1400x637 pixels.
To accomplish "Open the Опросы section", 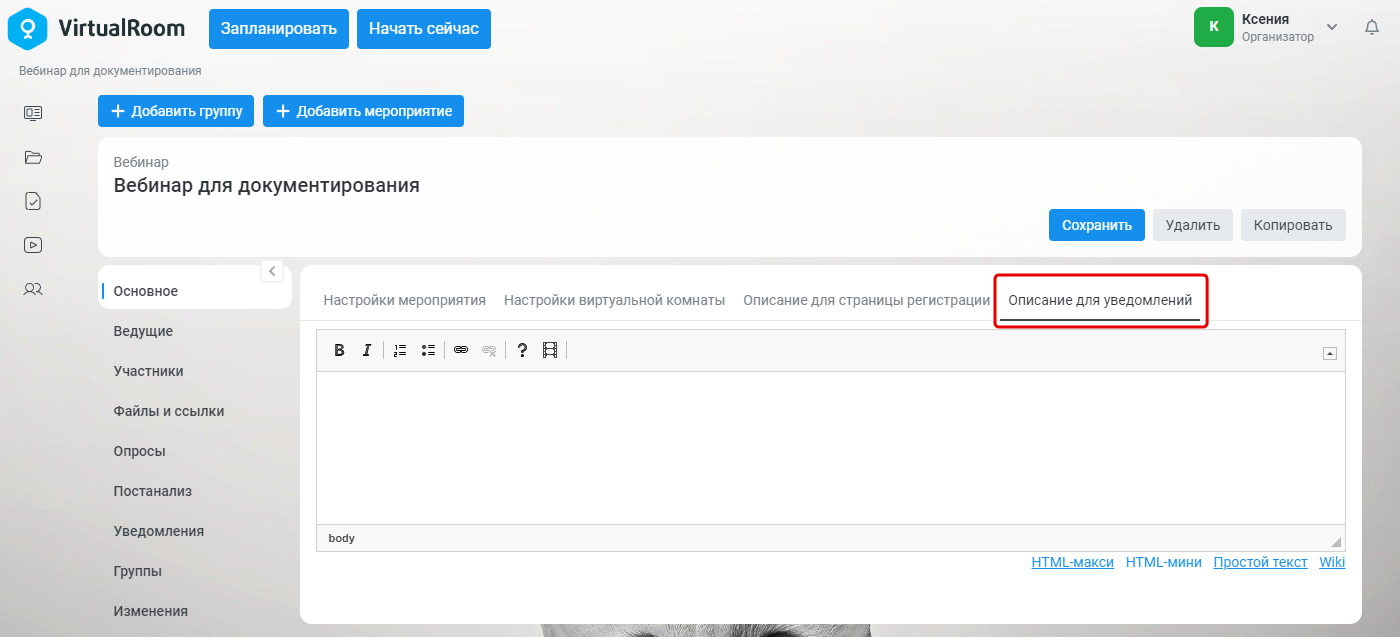I will click(140, 451).
